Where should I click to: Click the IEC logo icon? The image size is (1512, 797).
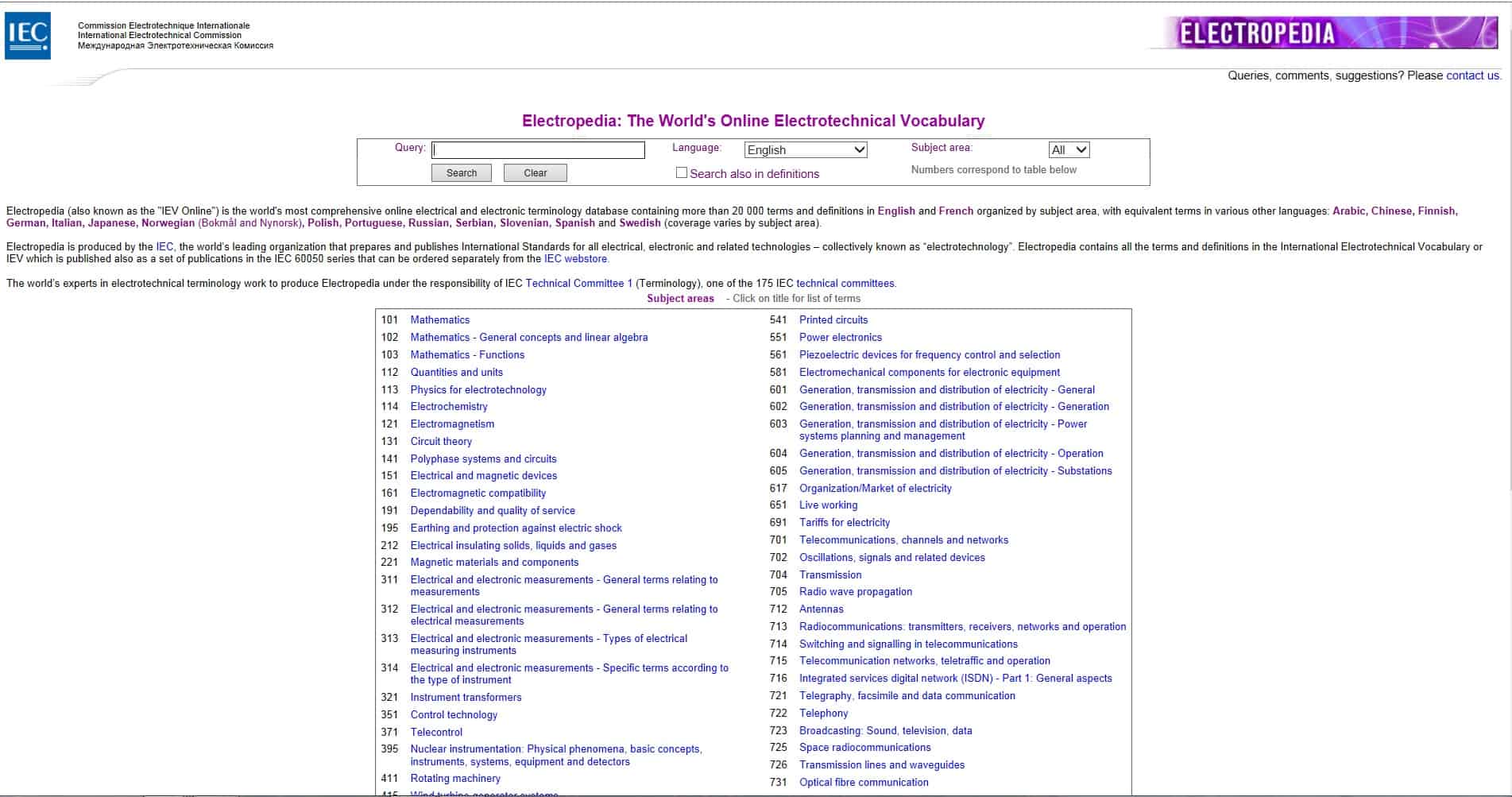pyautogui.click(x=28, y=35)
